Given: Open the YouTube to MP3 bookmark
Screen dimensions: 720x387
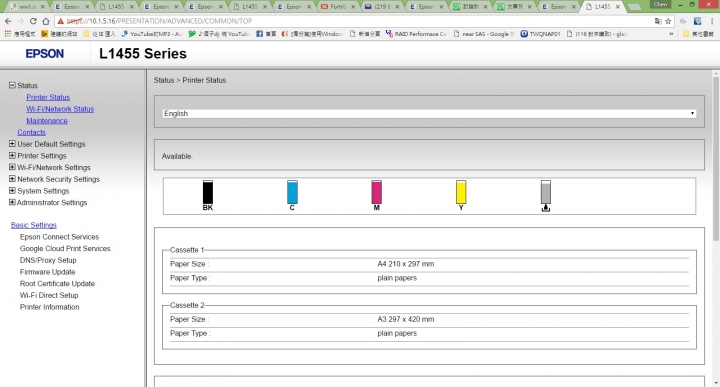Looking at the screenshot, I should [x=152, y=34].
